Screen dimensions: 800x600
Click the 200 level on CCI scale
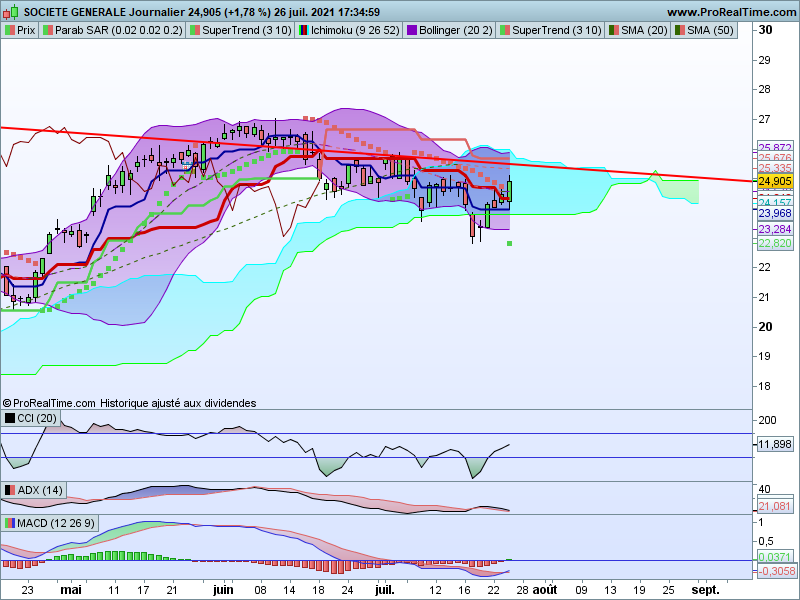tap(767, 420)
